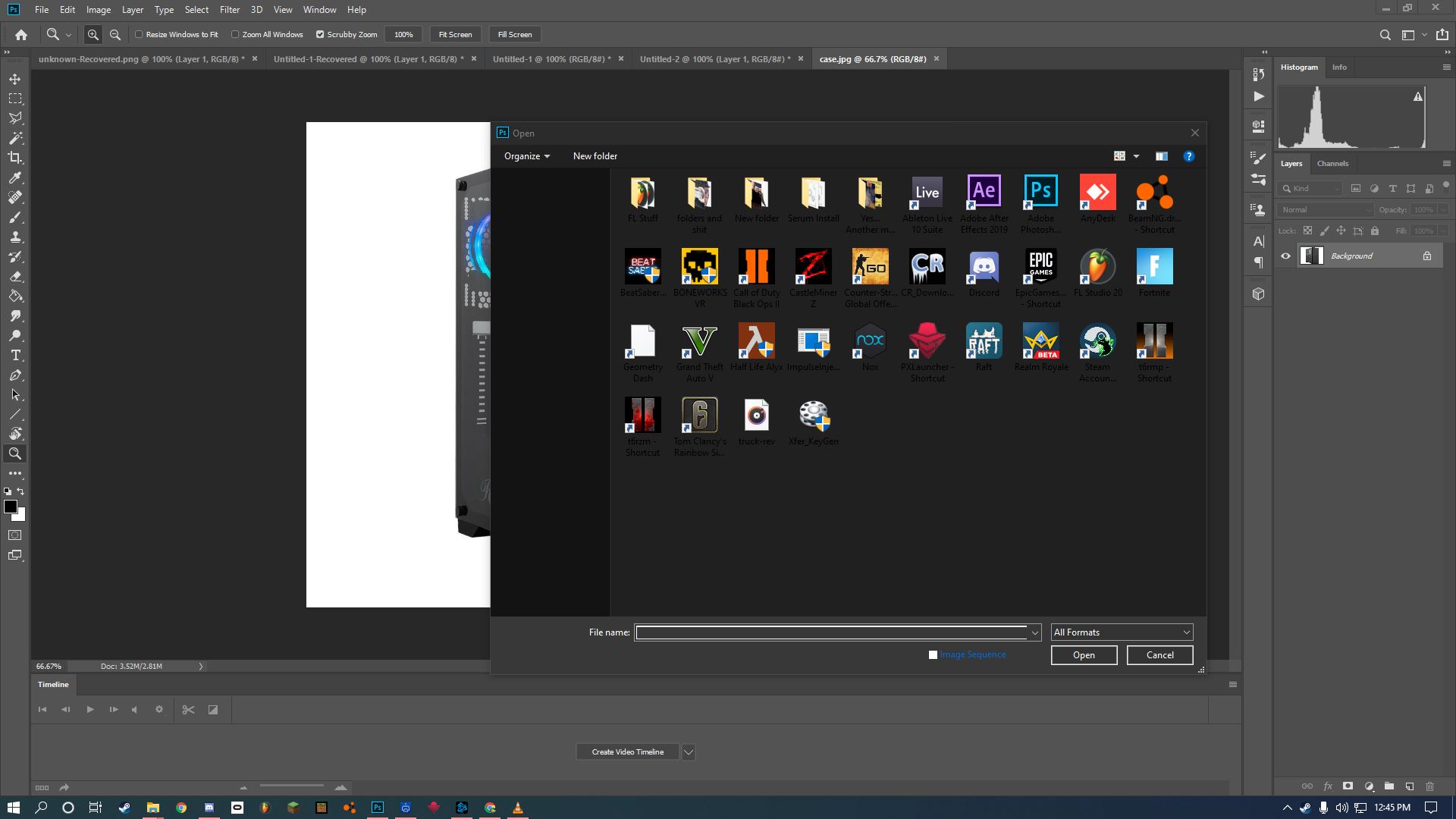Viewport: 1456px width, 819px height.
Task: Choose the Eraser tool
Action: tap(15, 276)
